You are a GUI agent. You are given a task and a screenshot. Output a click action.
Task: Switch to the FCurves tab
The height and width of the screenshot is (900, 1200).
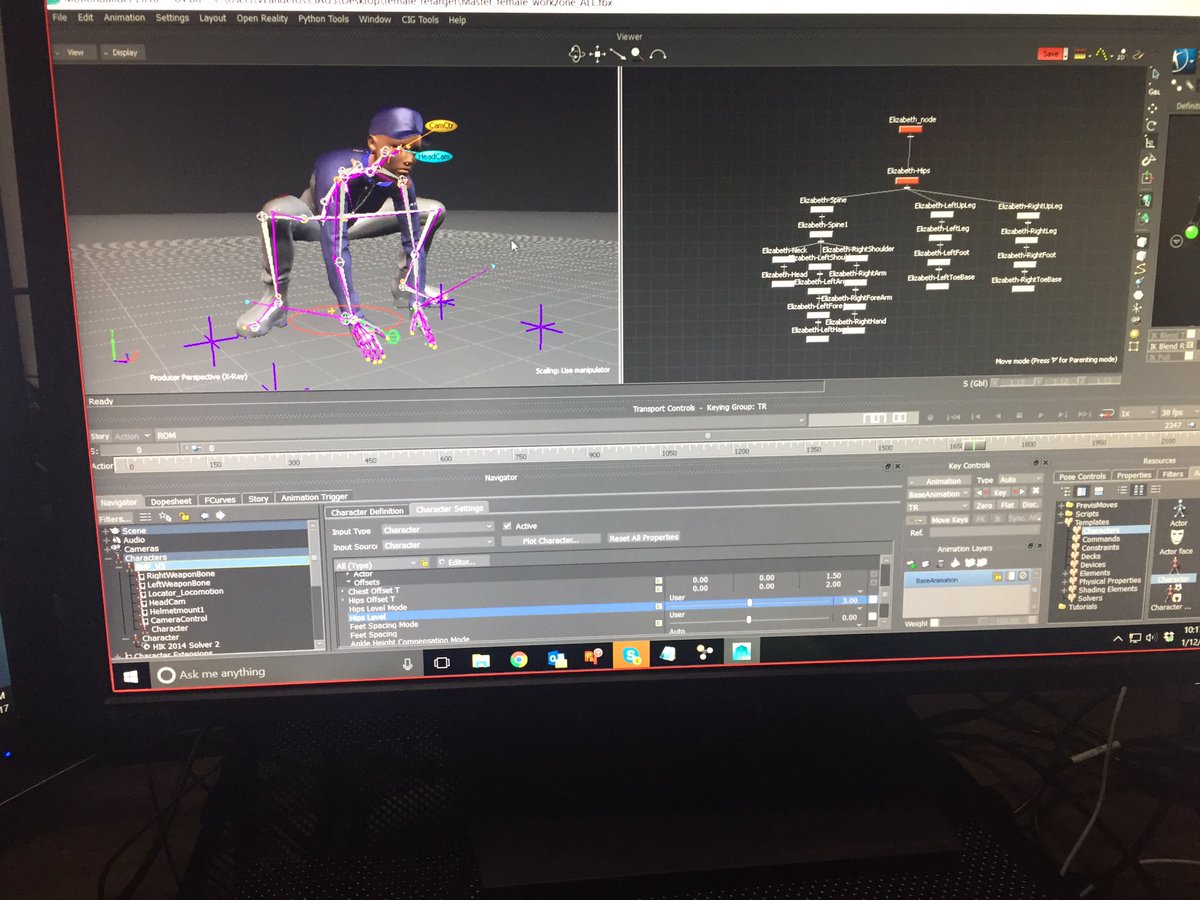[x=219, y=499]
